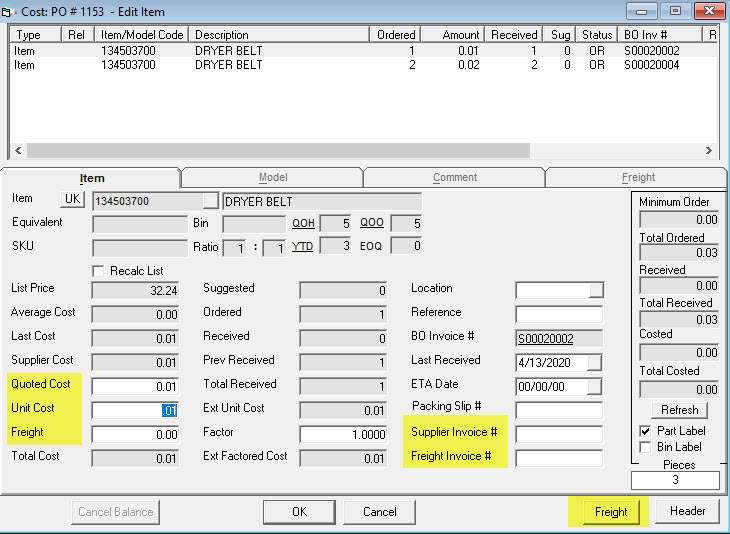Click the Type column header
Viewport: 730px width, 534px height.
click(35, 35)
